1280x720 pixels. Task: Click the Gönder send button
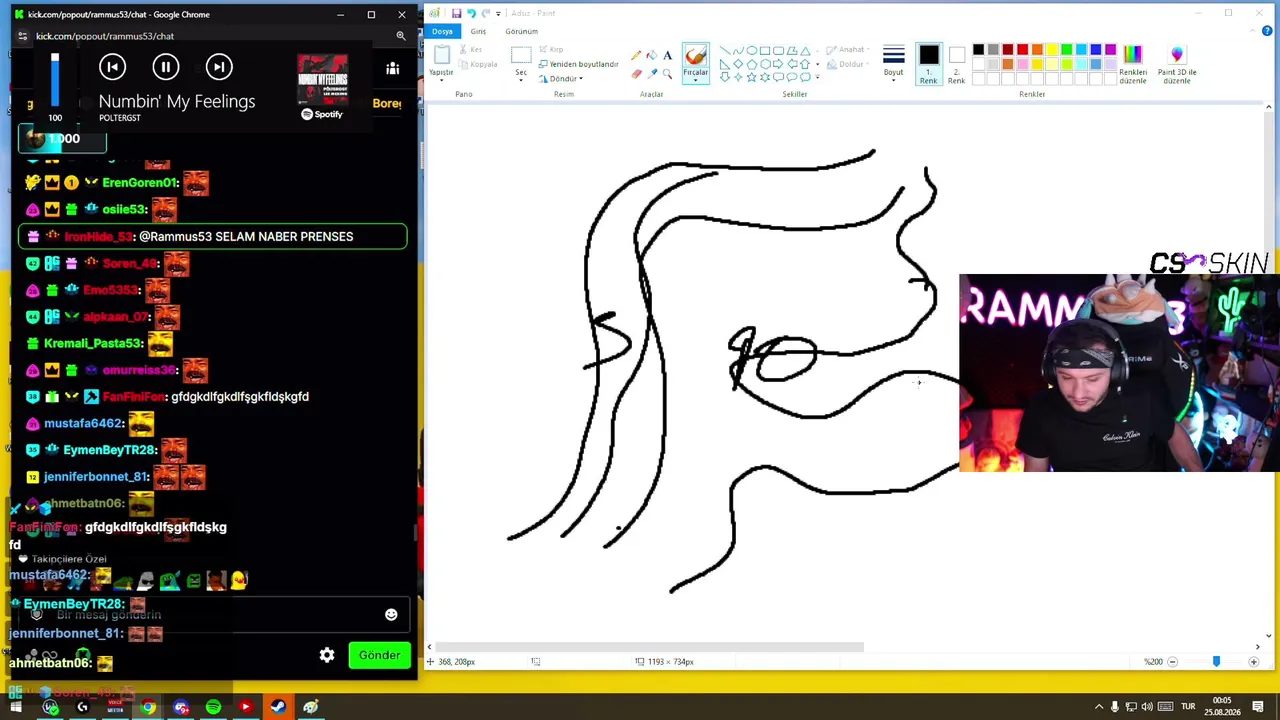click(379, 655)
